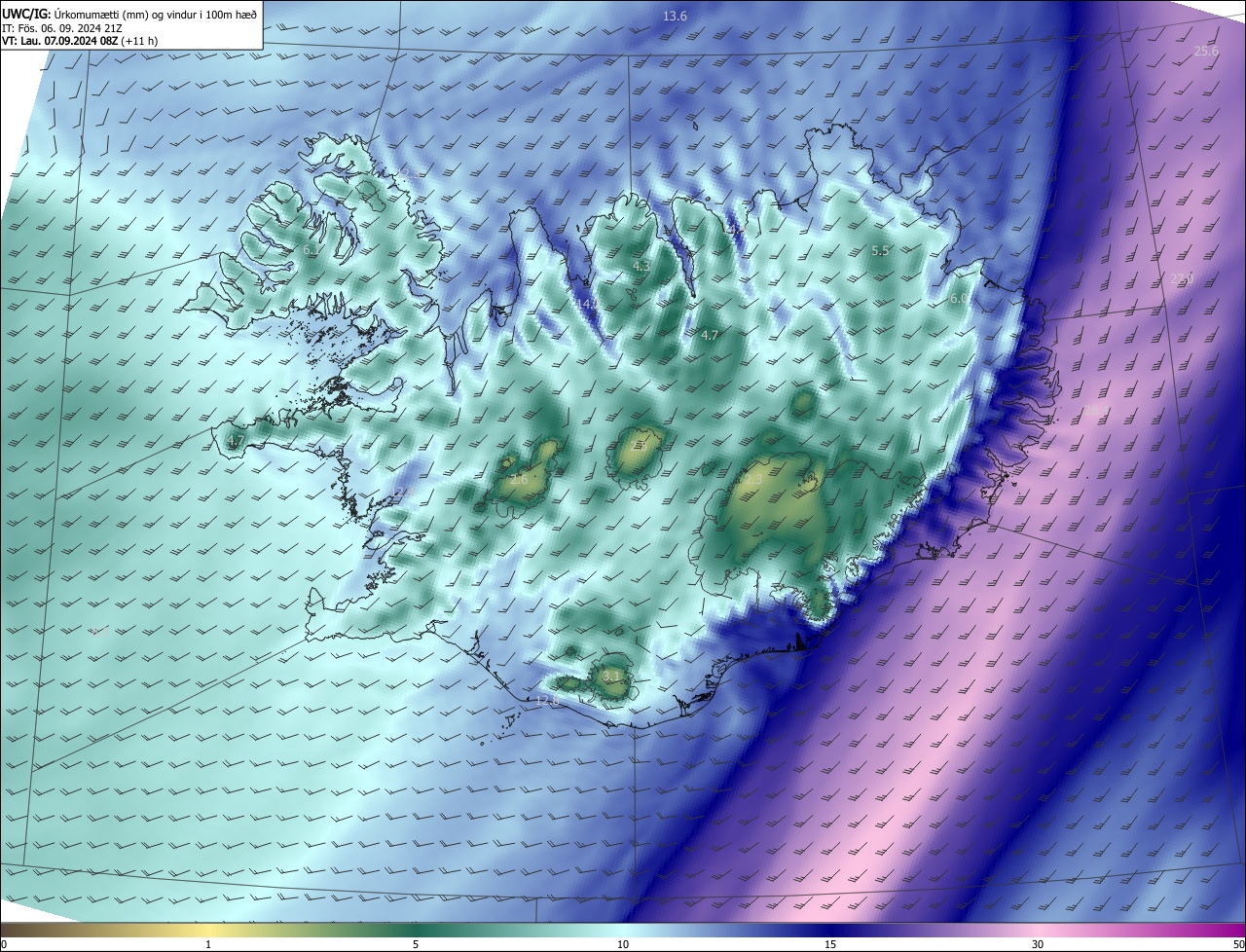The width and height of the screenshot is (1246, 952).
Task: Click the legend tick label 0
Action: pyautogui.click(x=4, y=944)
